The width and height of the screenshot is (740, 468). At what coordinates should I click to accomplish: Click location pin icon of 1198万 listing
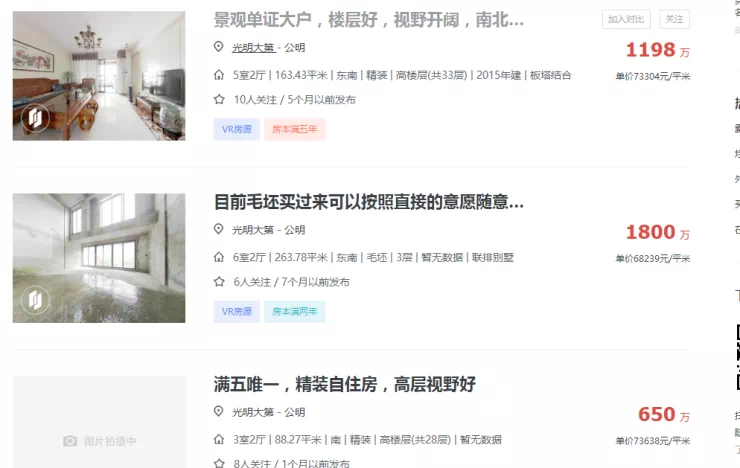[x=219, y=47]
